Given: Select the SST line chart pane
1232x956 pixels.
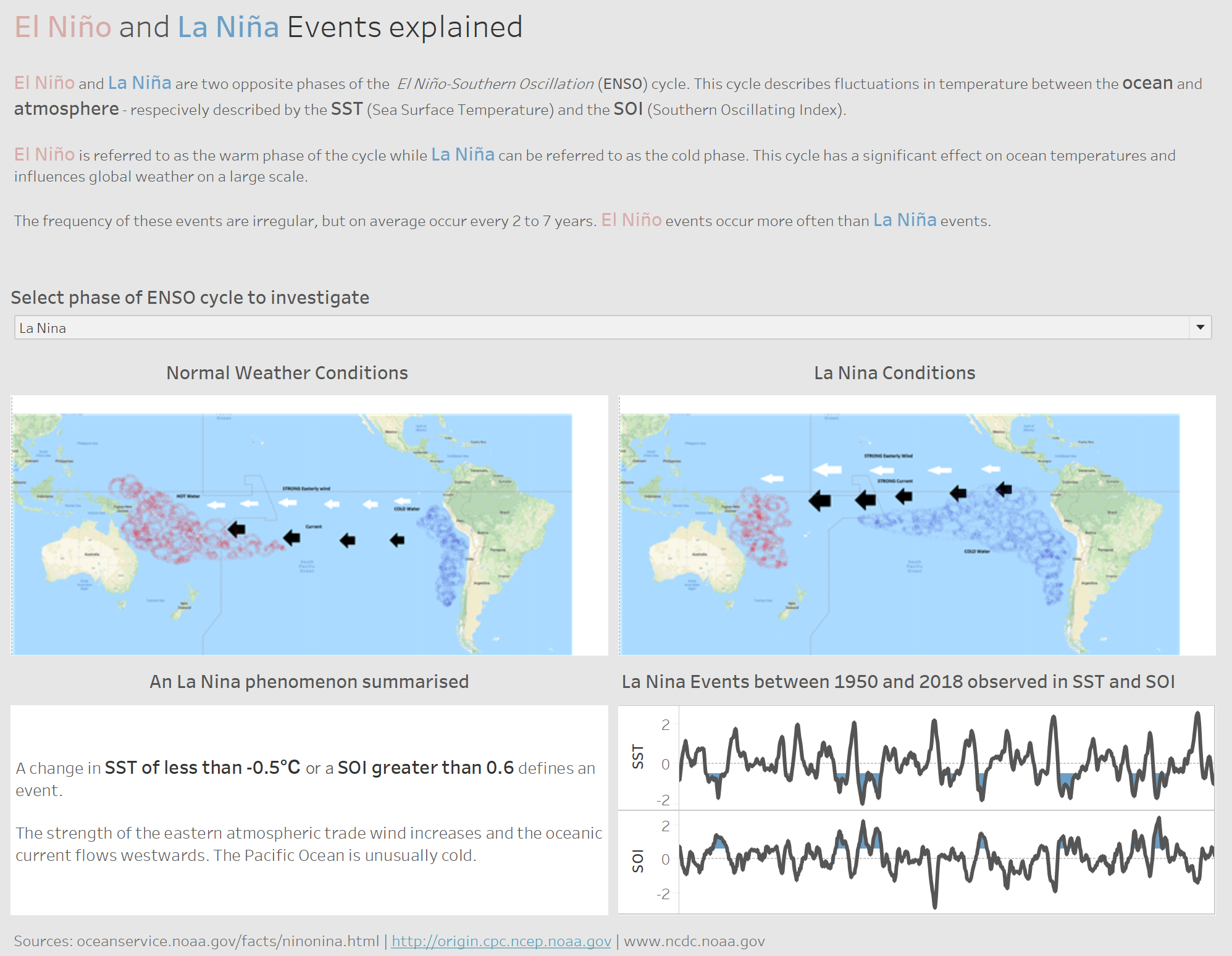Looking at the screenshot, I should tap(945, 758).
